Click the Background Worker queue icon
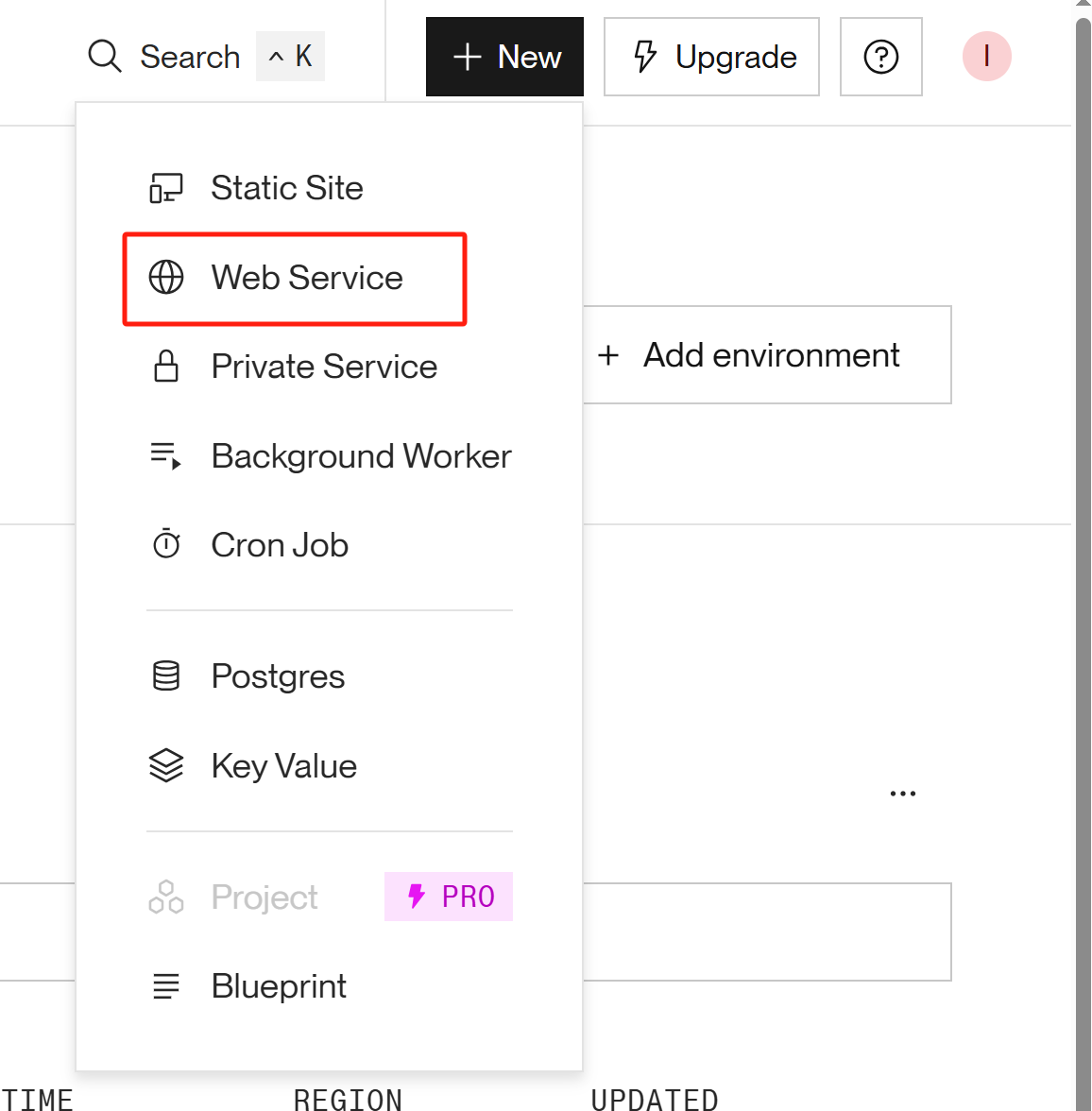Viewport: 1092px width, 1111px height. [166, 455]
